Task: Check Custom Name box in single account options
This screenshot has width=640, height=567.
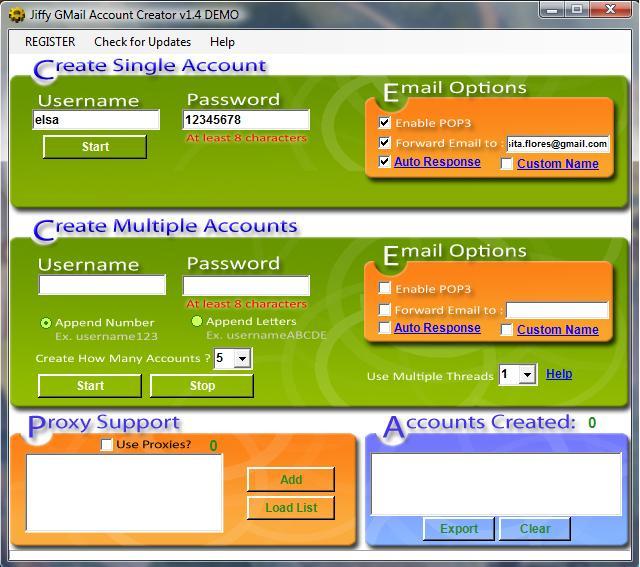Action: click(507, 164)
